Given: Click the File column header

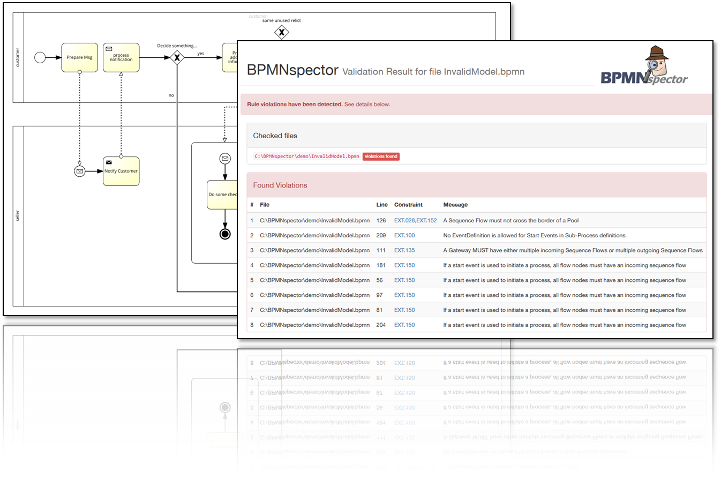Looking at the screenshot, I should (x=264, y=205).
